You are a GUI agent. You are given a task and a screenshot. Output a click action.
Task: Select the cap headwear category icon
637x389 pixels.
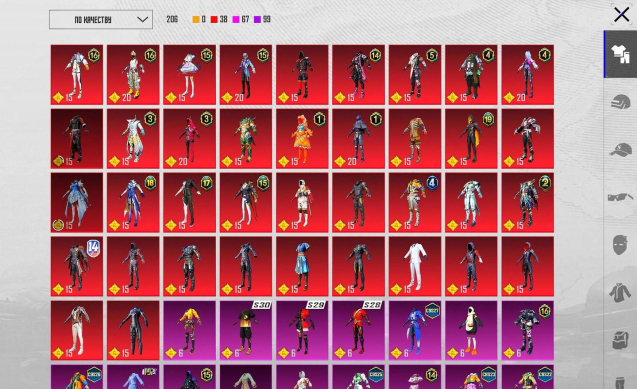[x=620, y=149]
